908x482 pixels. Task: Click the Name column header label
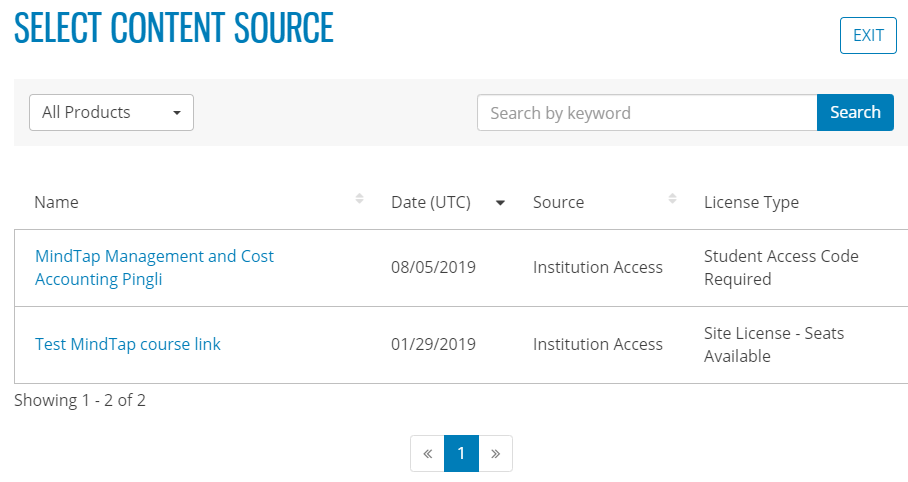pyautogui.click(x=56, y=202)
